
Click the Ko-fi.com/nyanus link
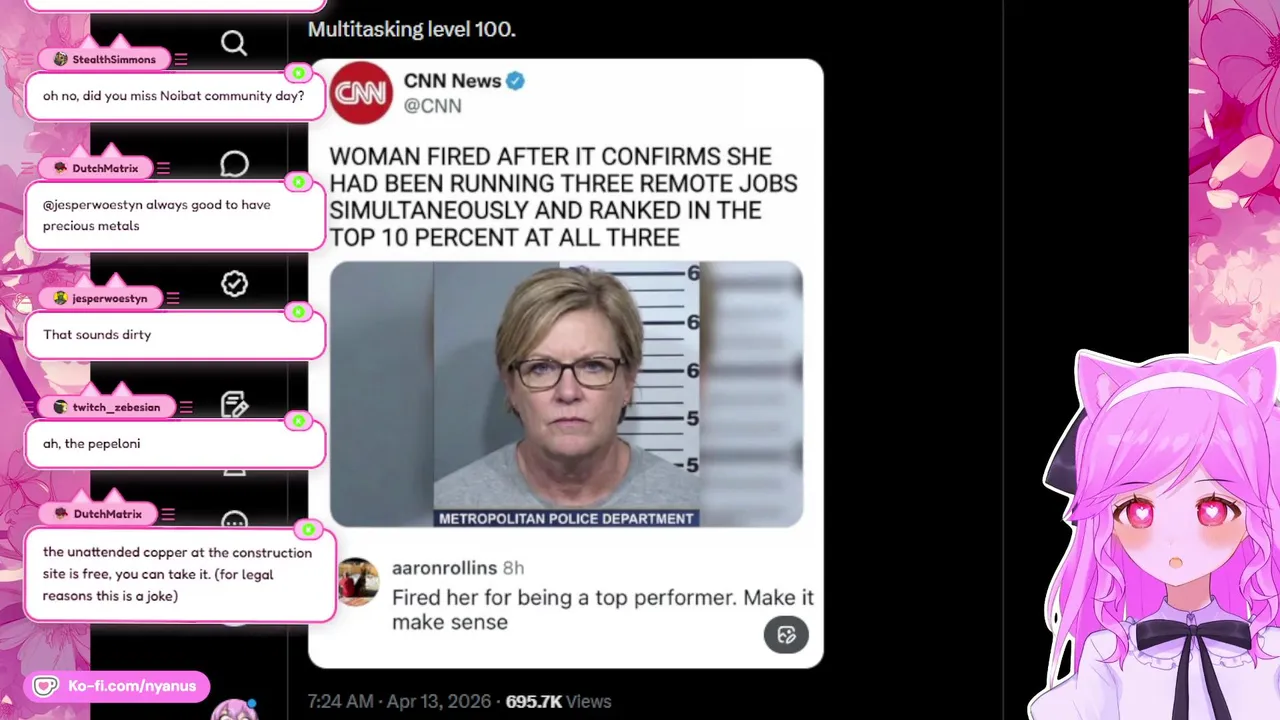(132, 686)
